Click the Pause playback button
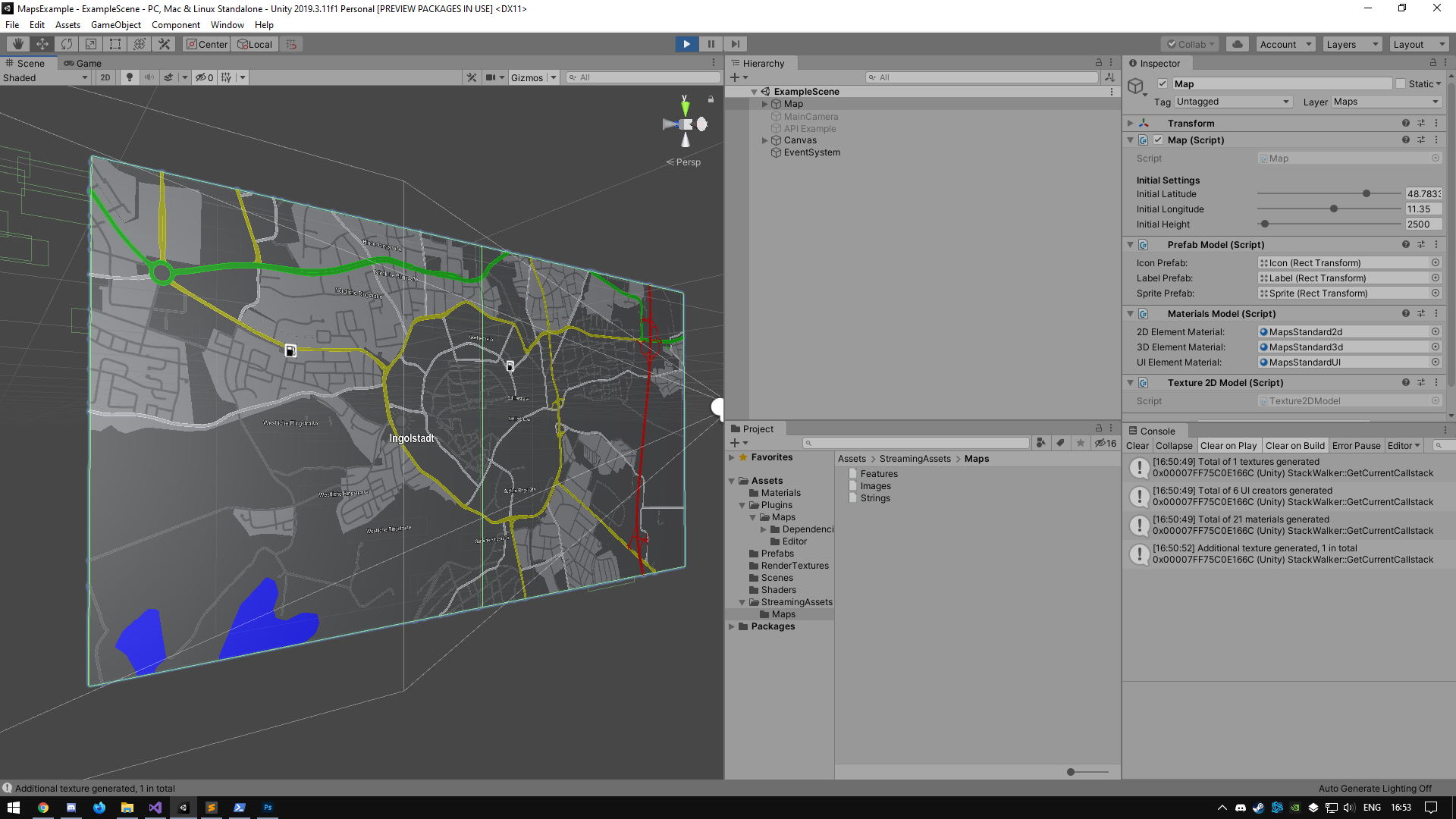 711,44
